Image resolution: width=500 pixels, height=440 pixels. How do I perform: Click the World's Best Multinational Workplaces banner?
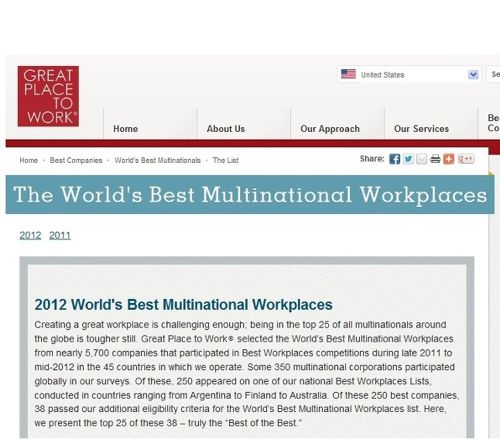250,195
